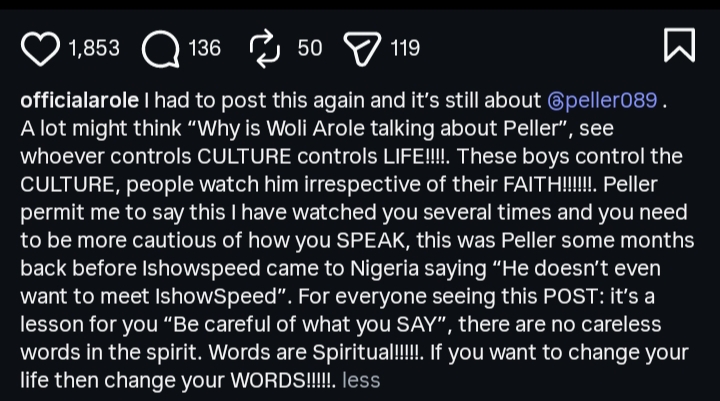Like the post with the heart icon

[x=41, y=48]
